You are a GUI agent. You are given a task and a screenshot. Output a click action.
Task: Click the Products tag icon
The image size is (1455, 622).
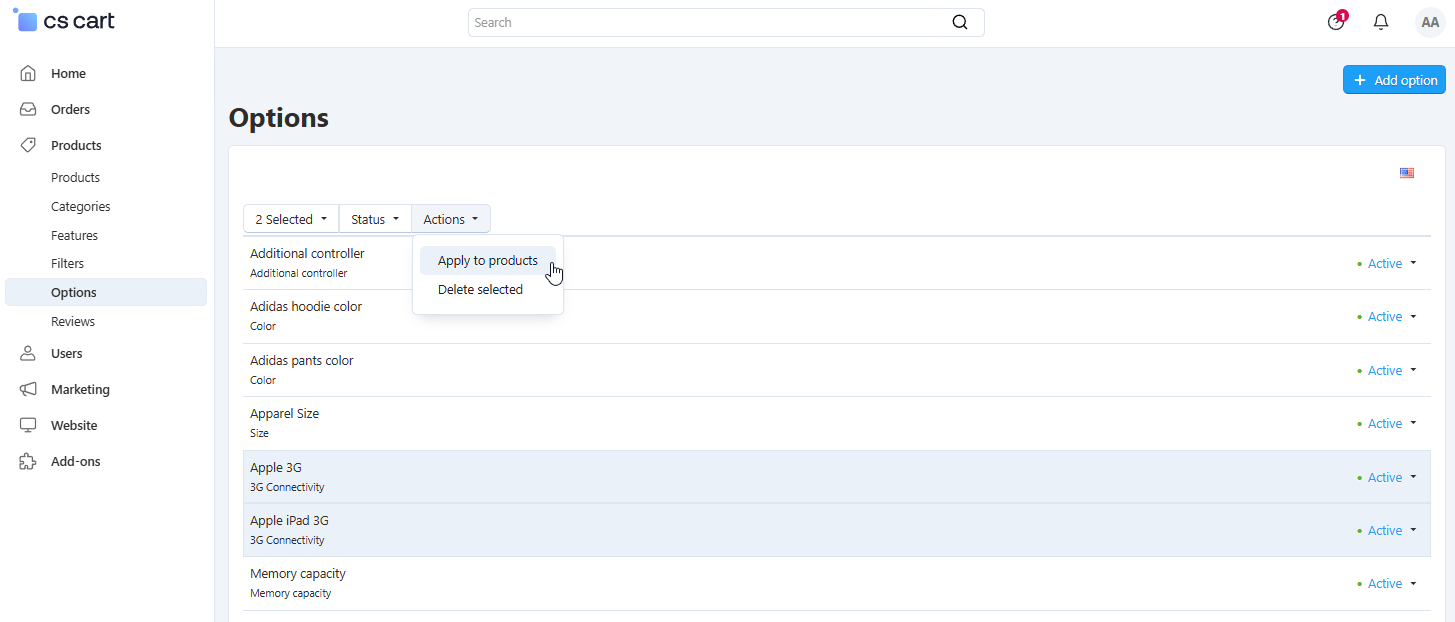tap(28, 145)
